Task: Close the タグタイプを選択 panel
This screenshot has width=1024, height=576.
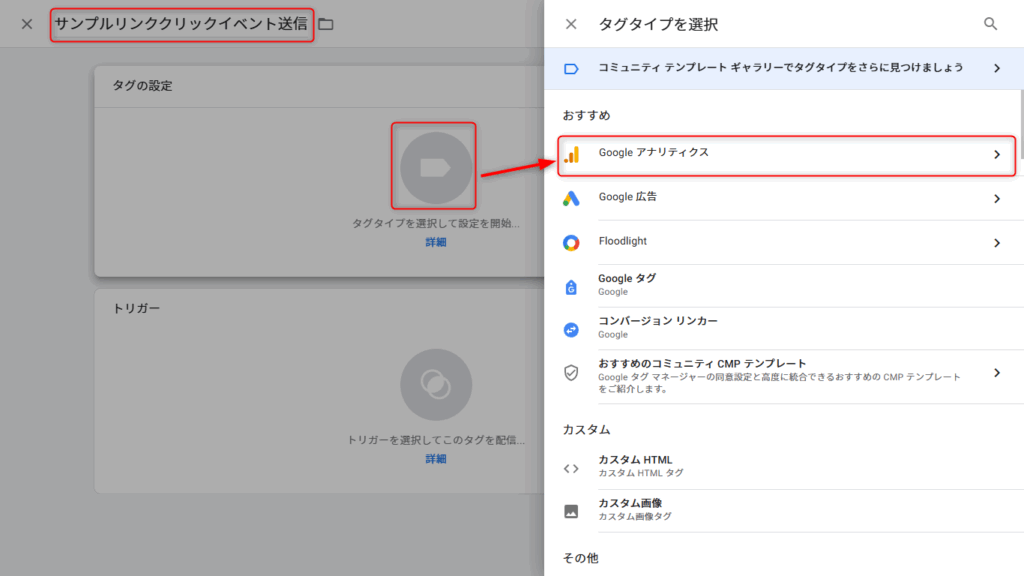Action: click(x=571, y=24)
